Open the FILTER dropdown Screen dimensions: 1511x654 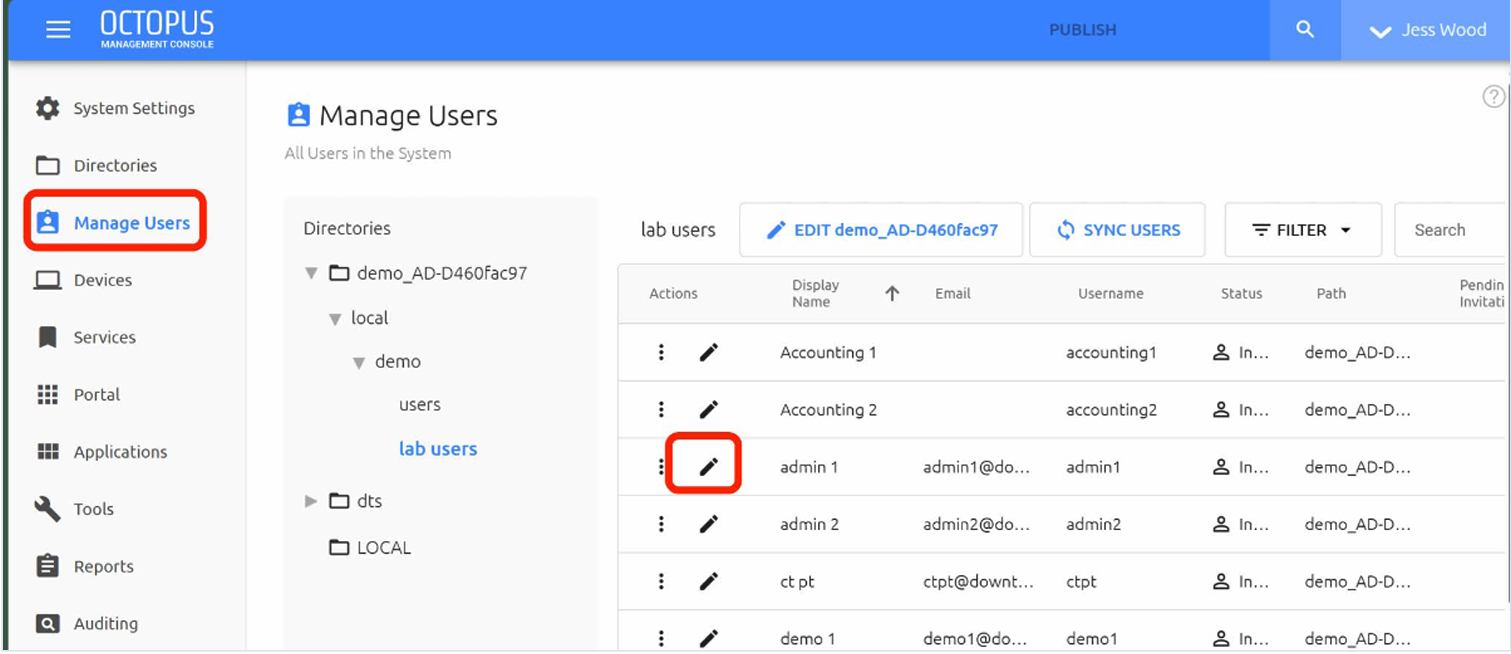(x=1303, y=230)
